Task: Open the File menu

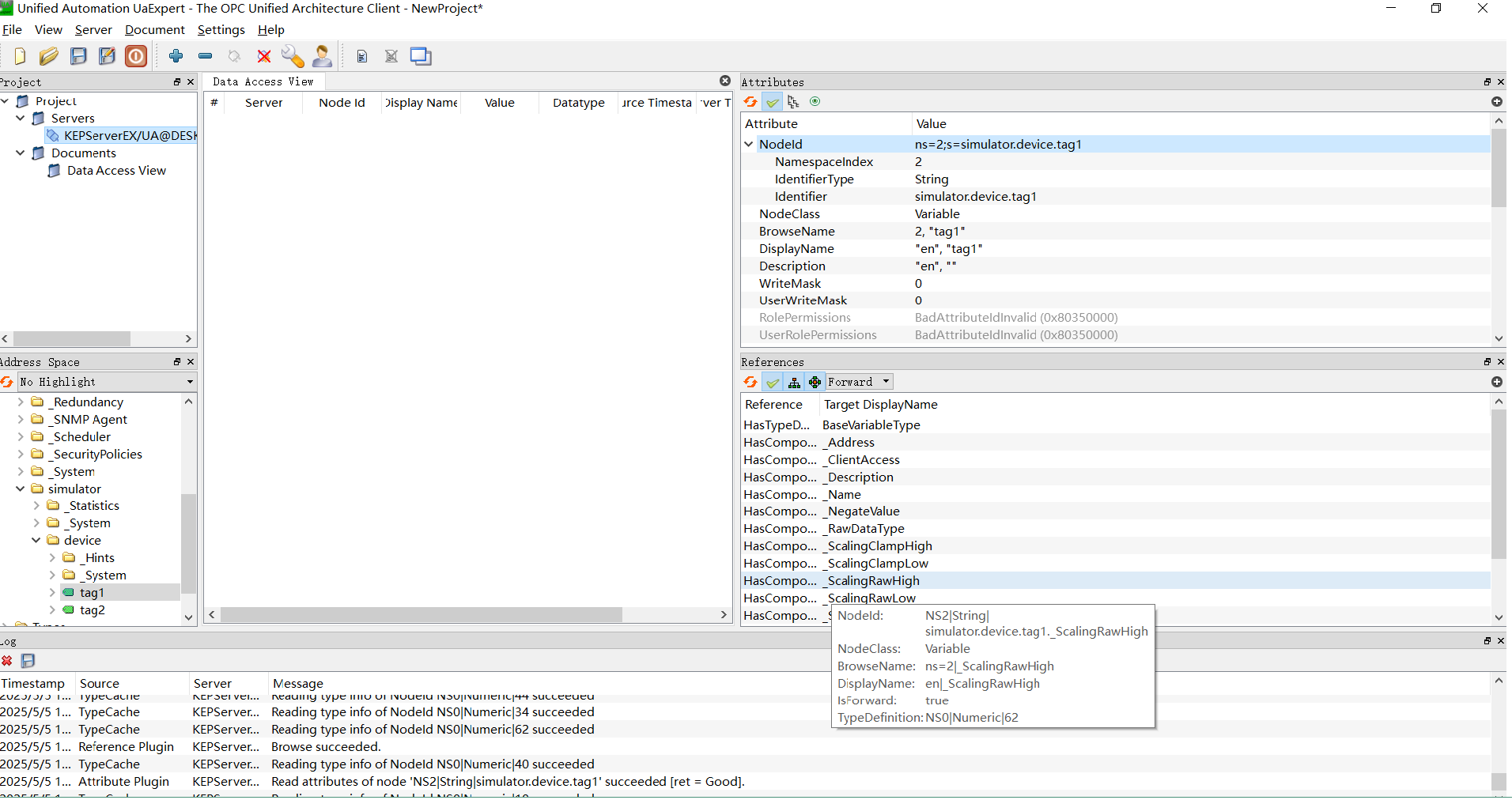Action: (12, 30)
